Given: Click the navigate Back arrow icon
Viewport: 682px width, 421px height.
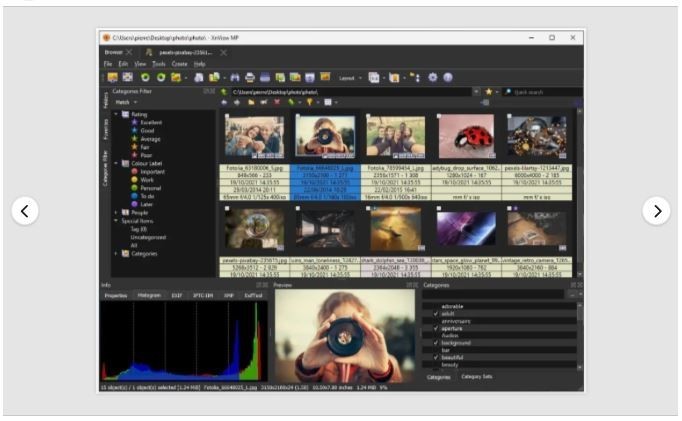Looking at the screenshot, I should tap(224, 102).
